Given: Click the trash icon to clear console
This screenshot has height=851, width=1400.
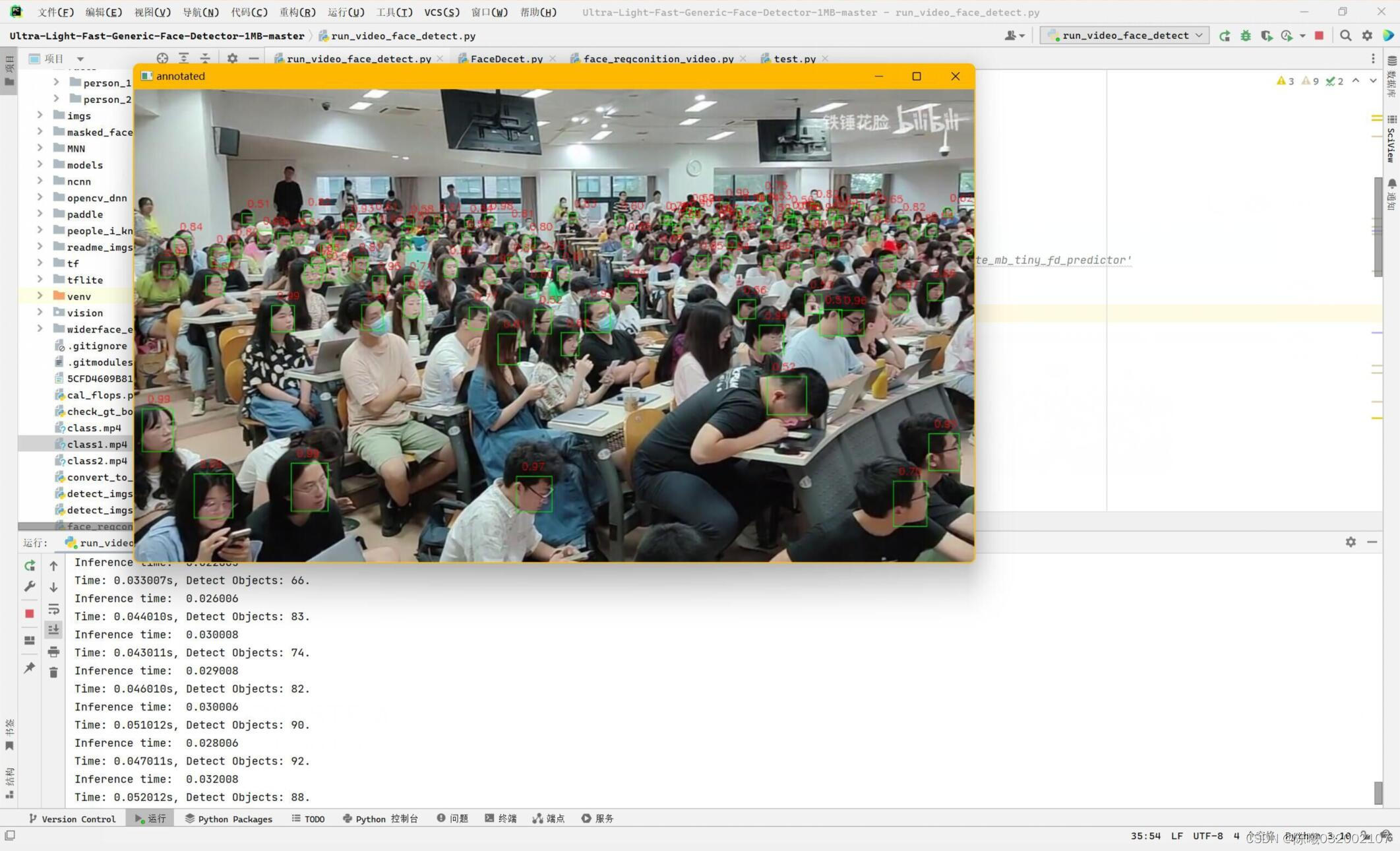Looking at the screenshot, I should click(x=53, y=672).
